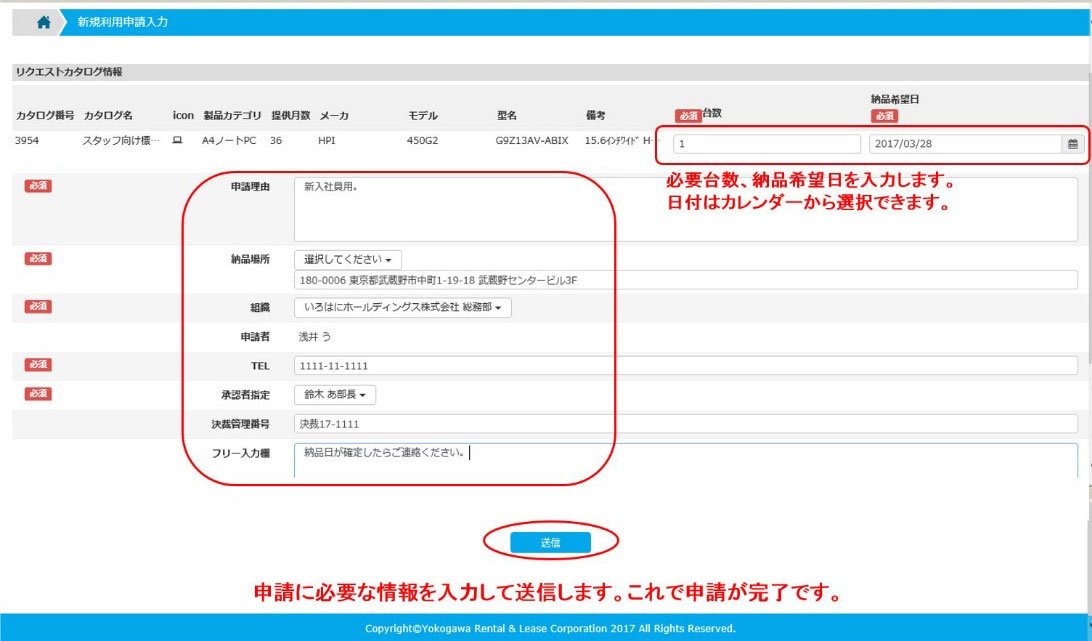Image resolution: width=1092 pixels, height=641 pixels.
Task: Click the TEL input field
Action: [x=685, y=366]
